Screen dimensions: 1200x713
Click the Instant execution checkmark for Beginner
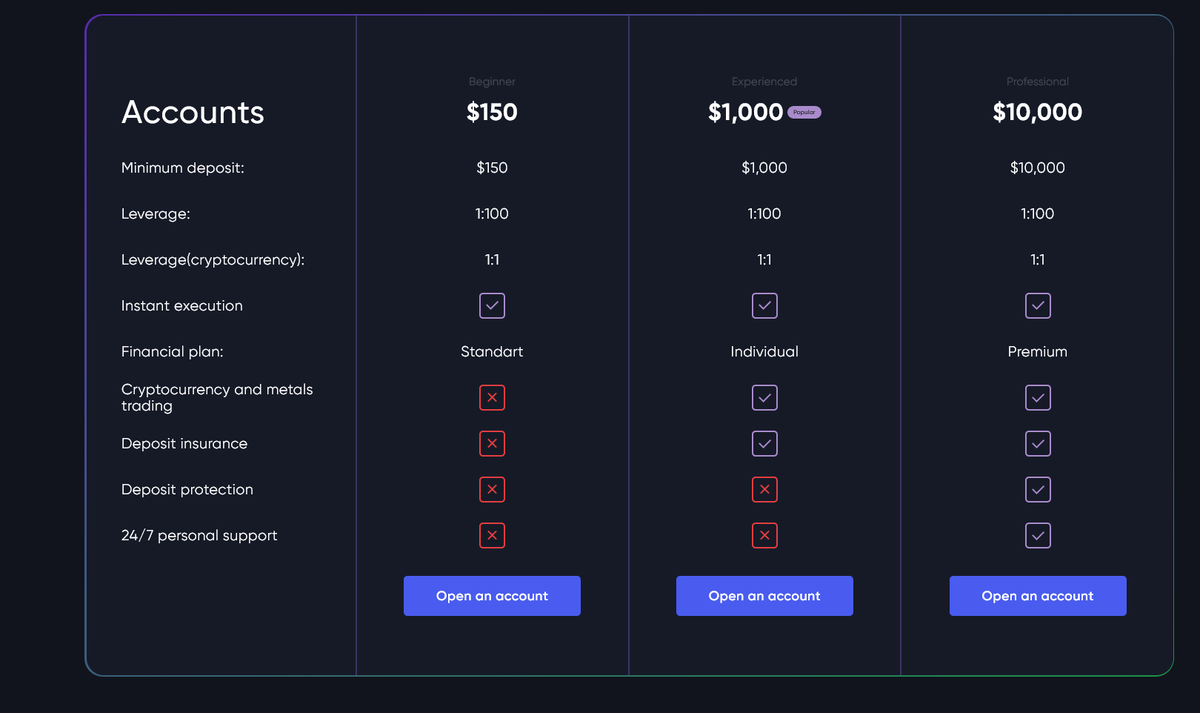click(x=492, y=306)
